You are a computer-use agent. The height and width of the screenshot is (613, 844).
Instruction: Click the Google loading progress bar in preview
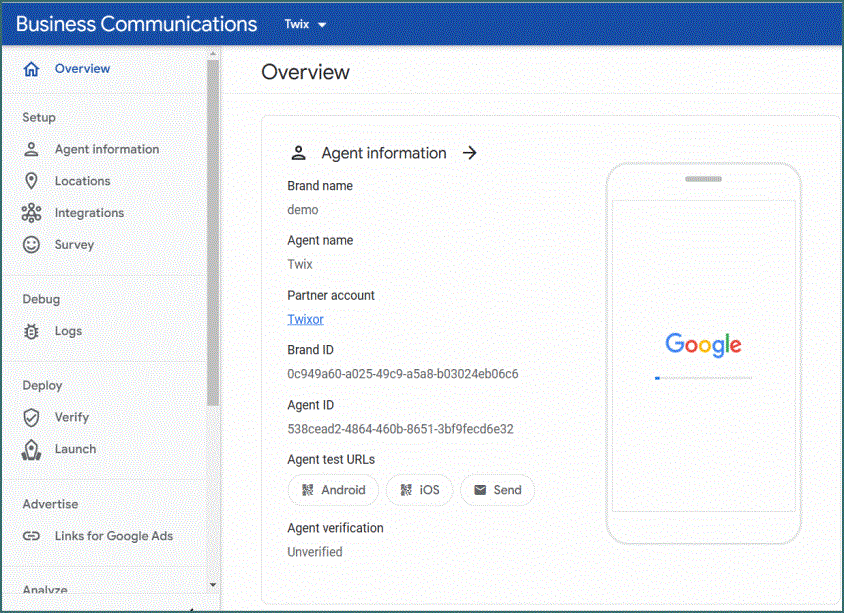[x=703, y=378]
